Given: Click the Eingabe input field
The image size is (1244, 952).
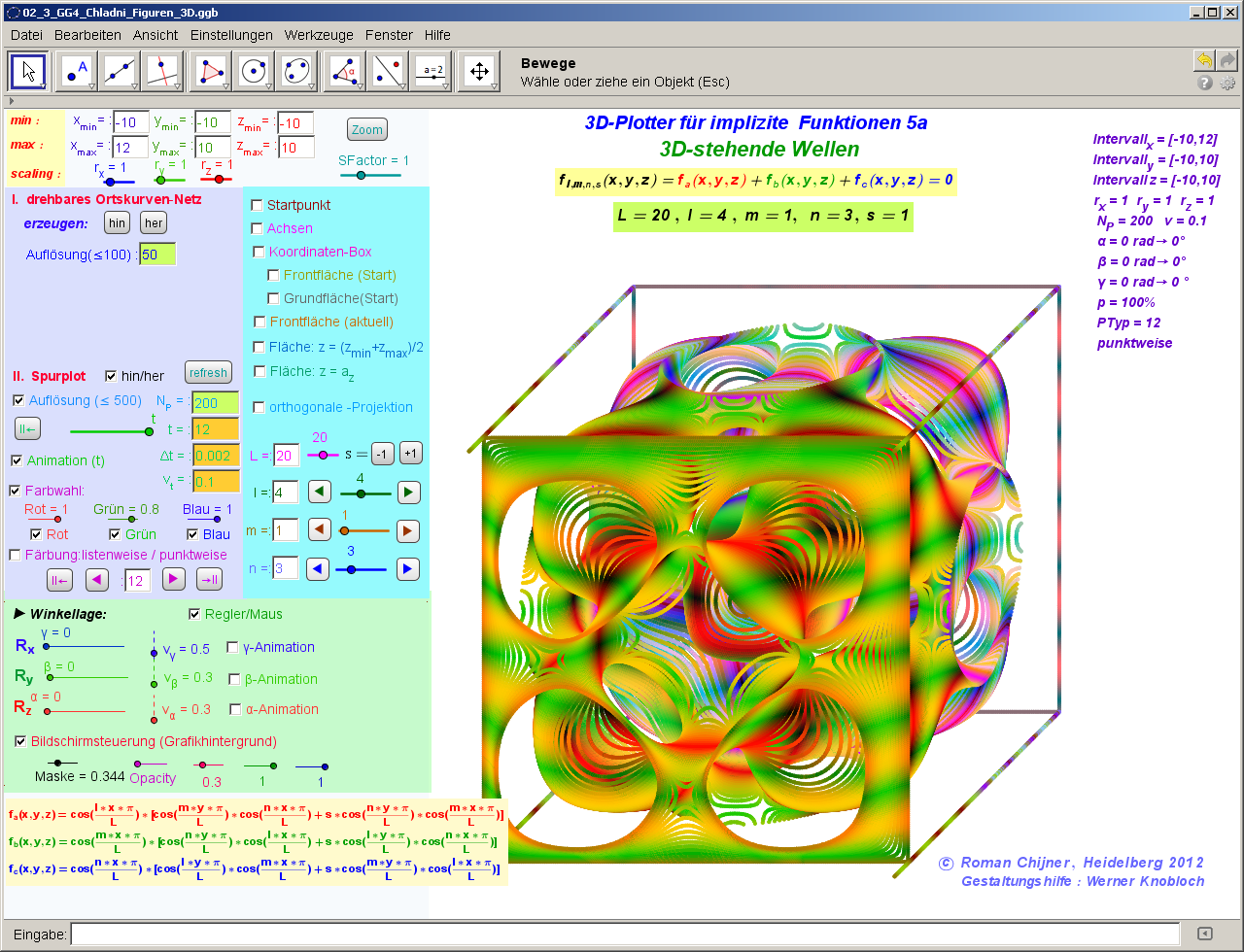Looking at the screenshot, I should [624, 934].
